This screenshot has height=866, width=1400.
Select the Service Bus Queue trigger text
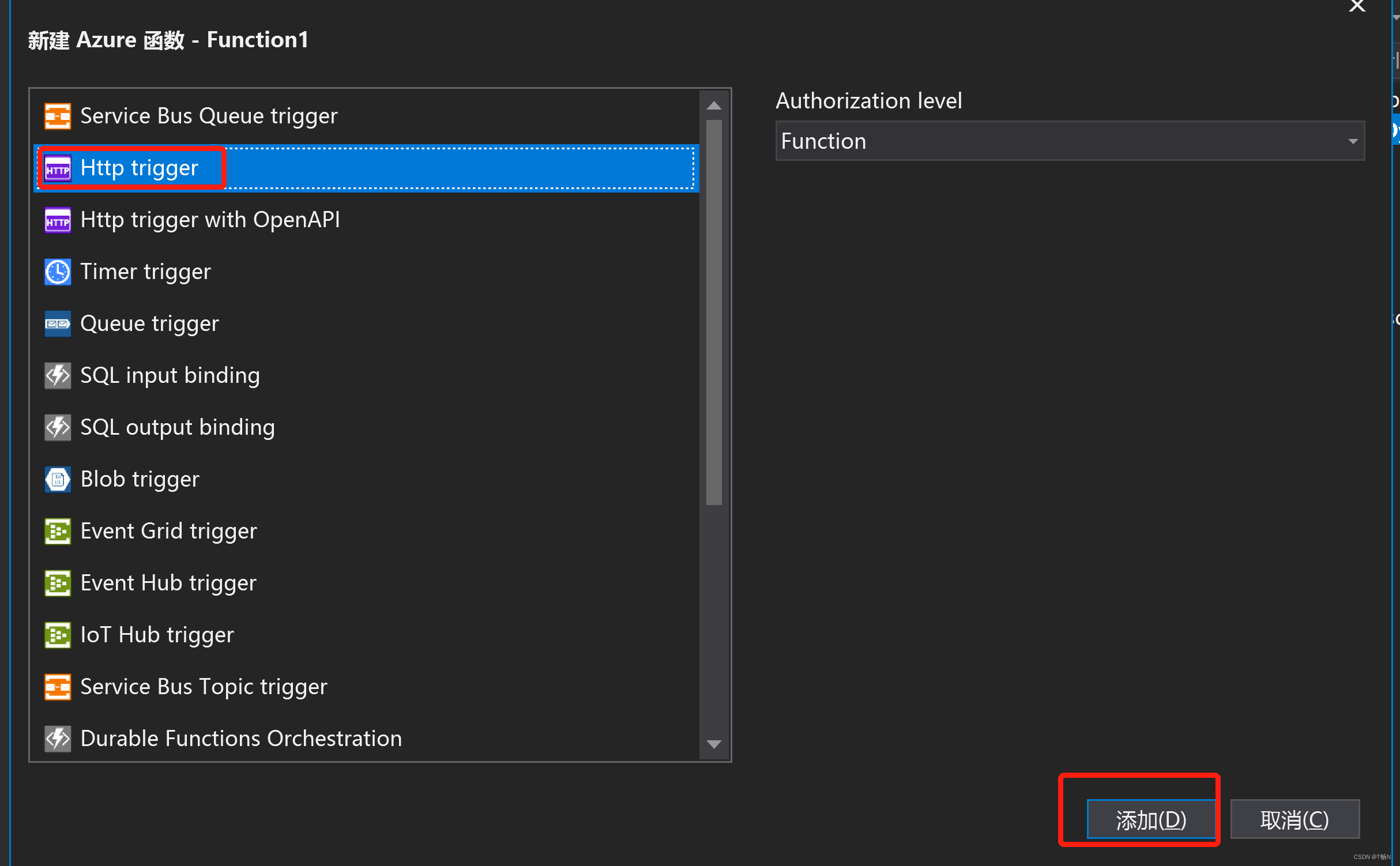[209, 116]
